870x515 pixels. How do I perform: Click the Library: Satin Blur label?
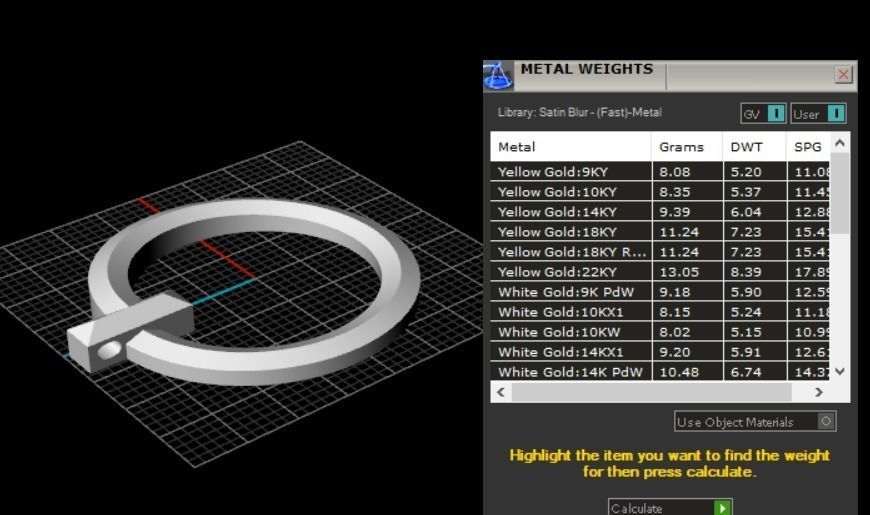pyautogui.click(x=579, y=113)
